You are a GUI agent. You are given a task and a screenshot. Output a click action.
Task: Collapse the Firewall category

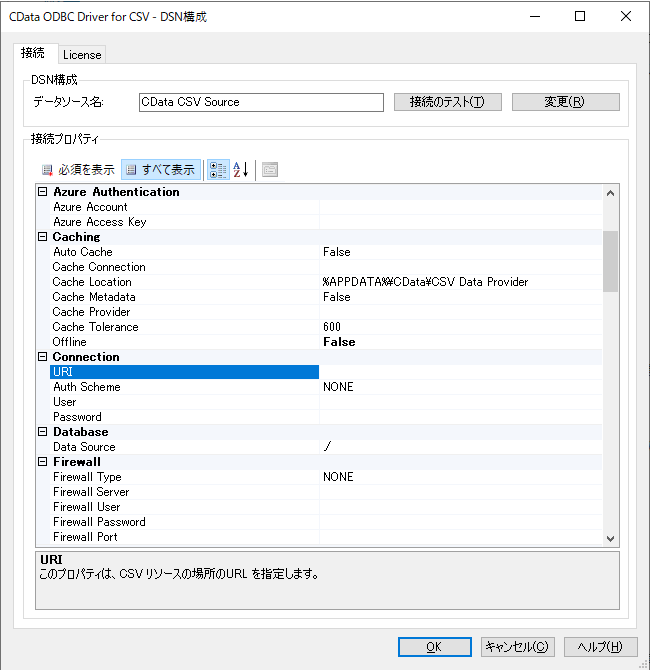tap(42, 461)
